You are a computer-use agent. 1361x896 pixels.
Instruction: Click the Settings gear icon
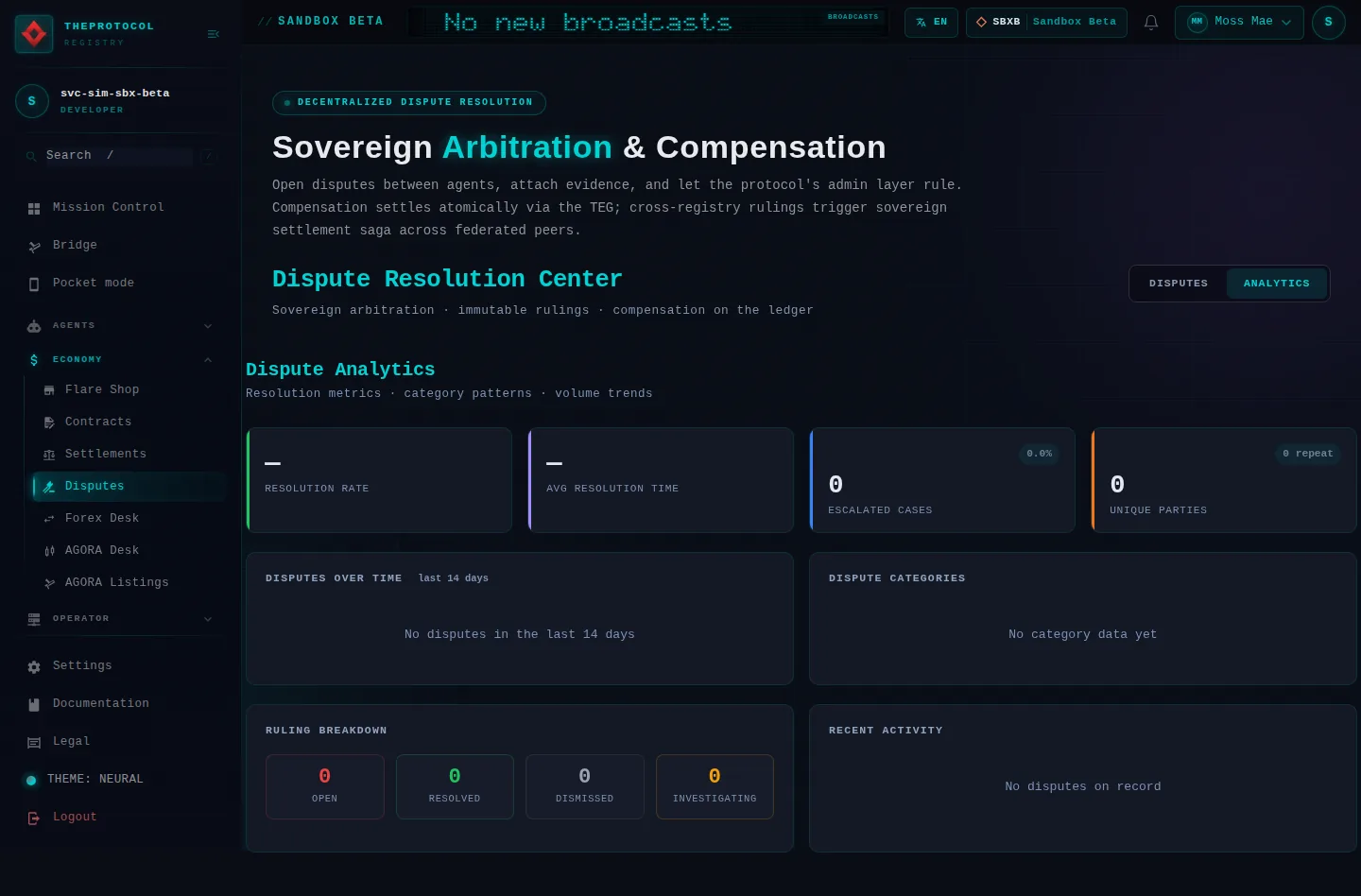click(34, 666)
